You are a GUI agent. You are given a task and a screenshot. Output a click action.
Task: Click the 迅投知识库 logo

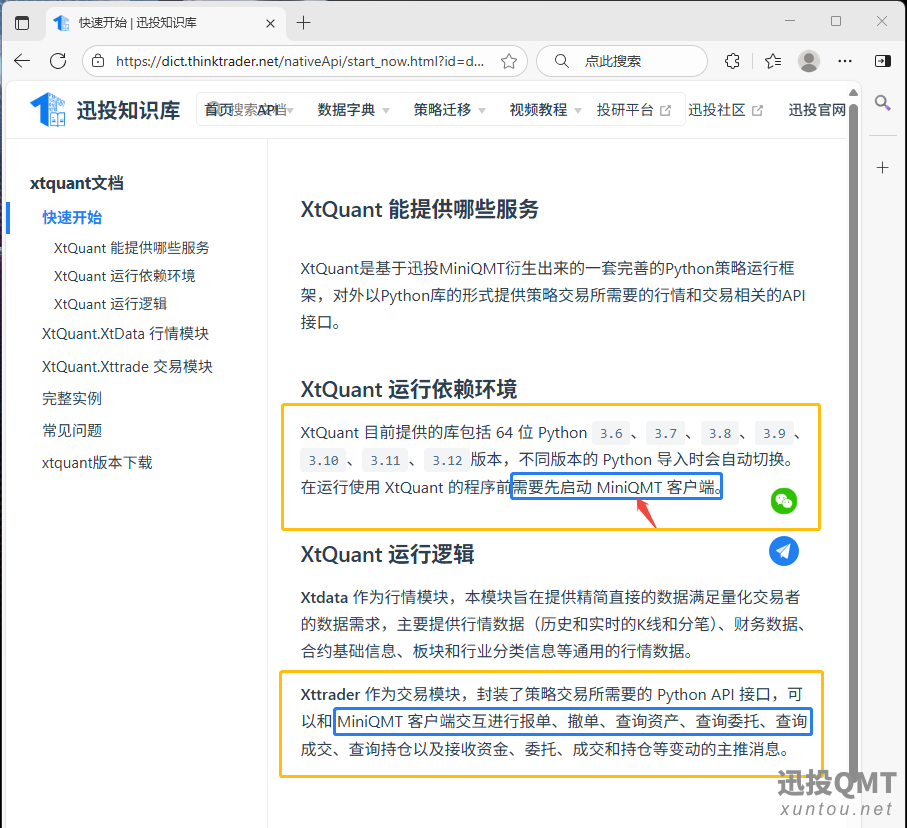coord(105,109)
